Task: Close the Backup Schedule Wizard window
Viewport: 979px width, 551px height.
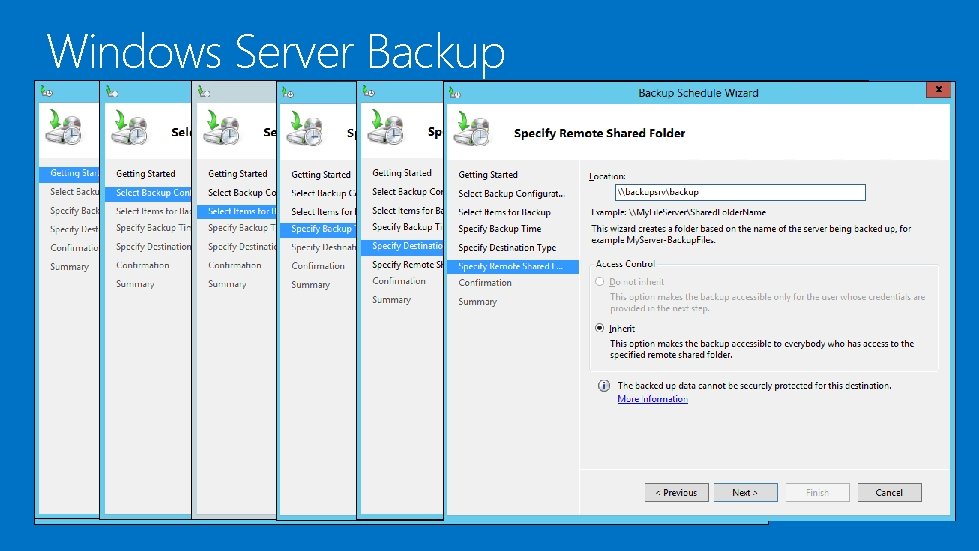Action: pos(938,90)
